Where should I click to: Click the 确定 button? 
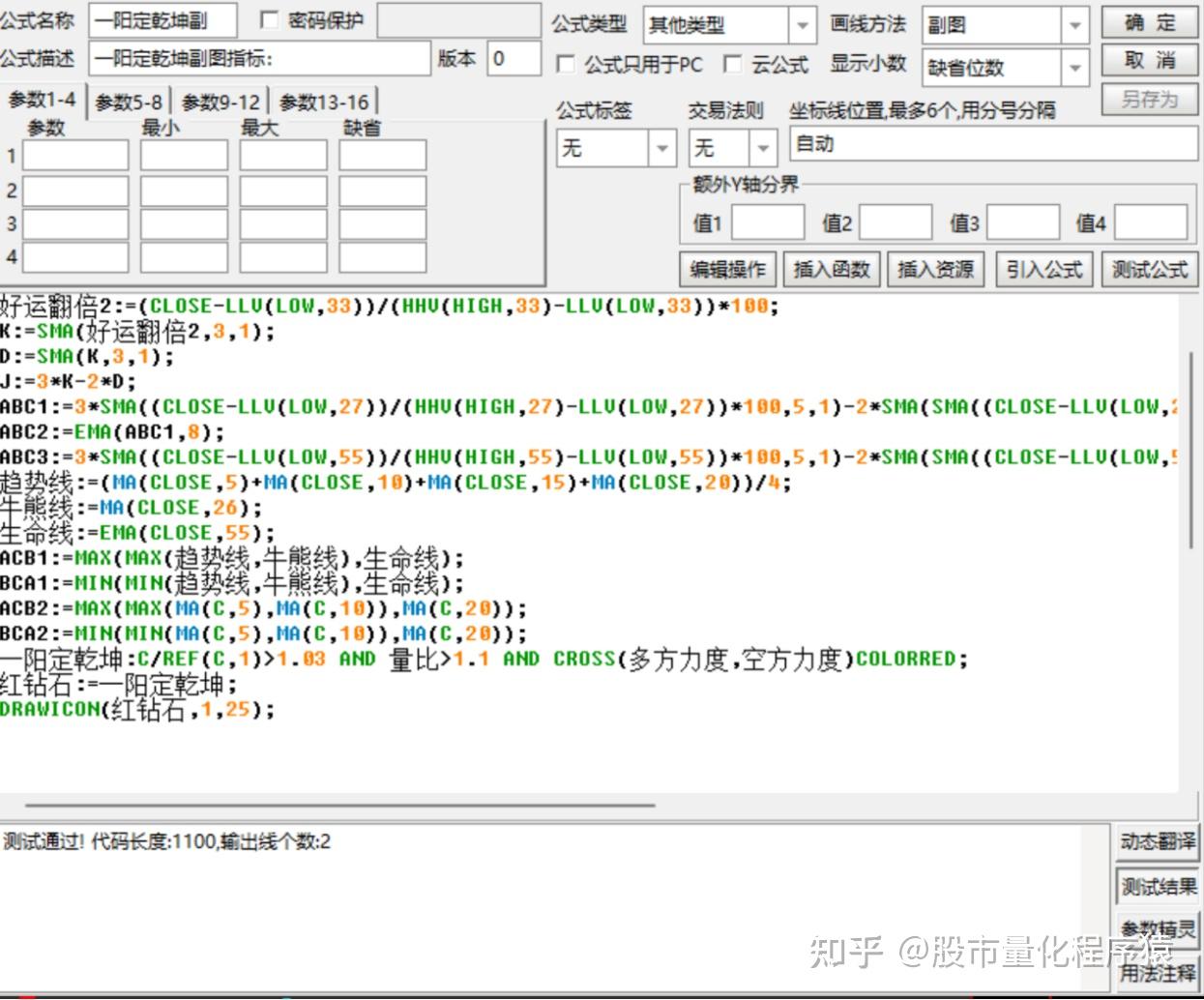click(1149, 23)
